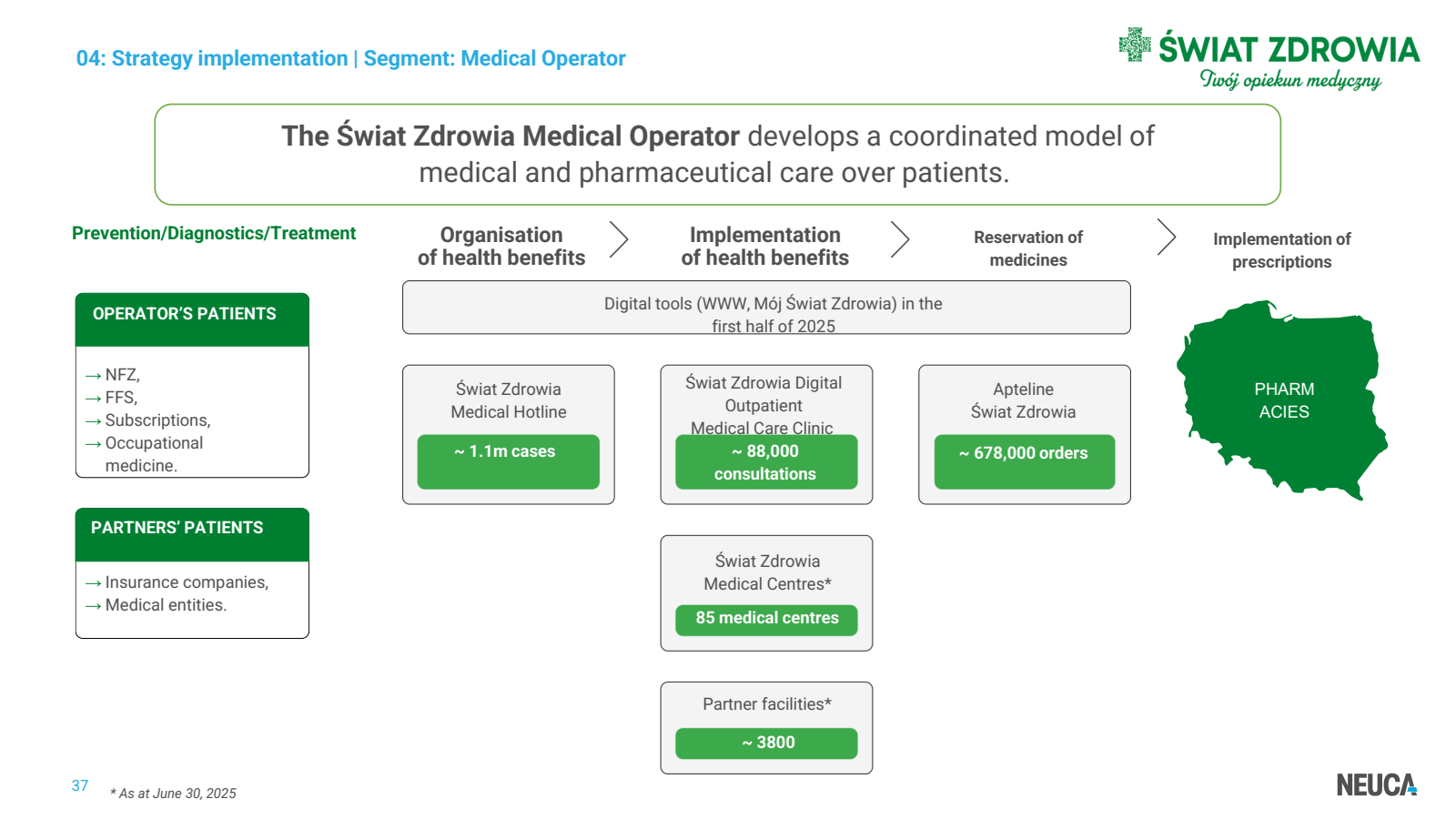The image size is (1456, 819).
Task: Click the NEUCA logo
Action: click(x=1376, y=784)
